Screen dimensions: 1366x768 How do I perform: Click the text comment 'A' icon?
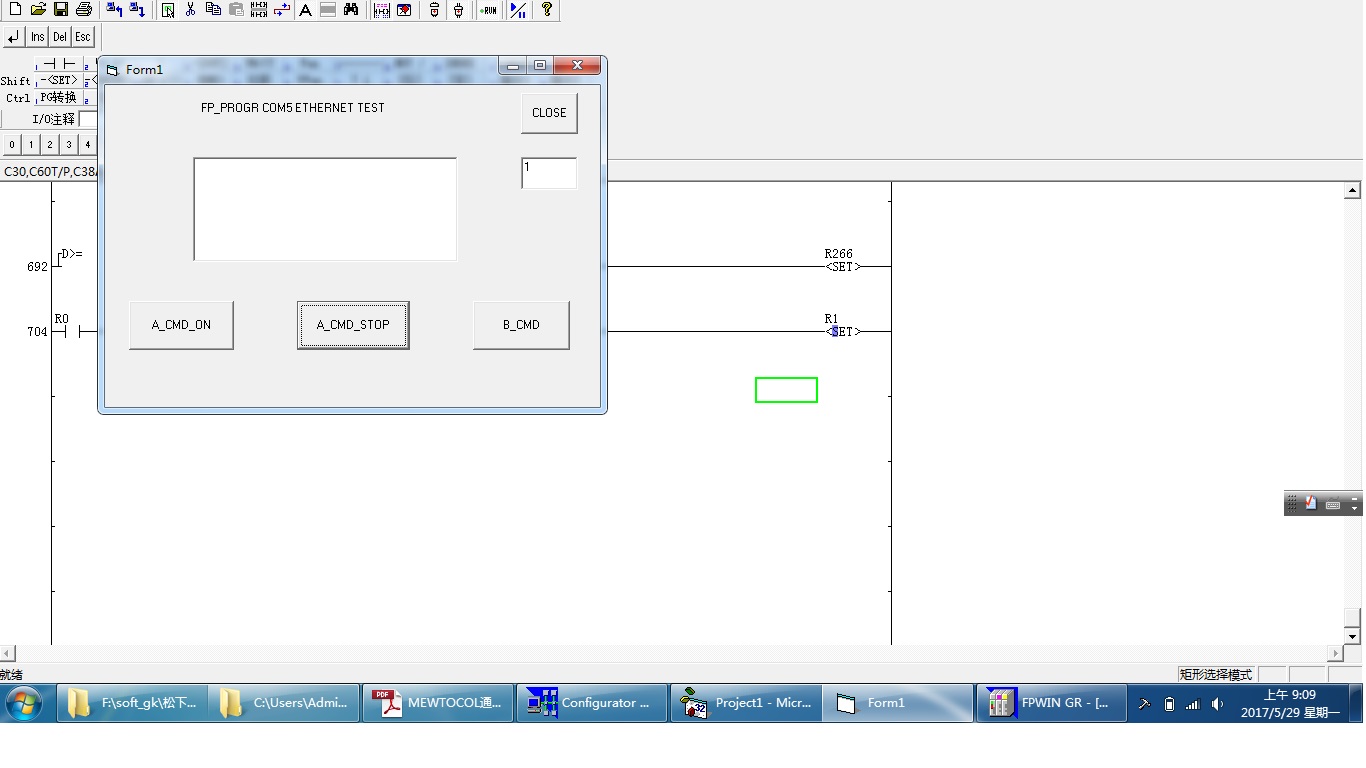pos(305,10)
